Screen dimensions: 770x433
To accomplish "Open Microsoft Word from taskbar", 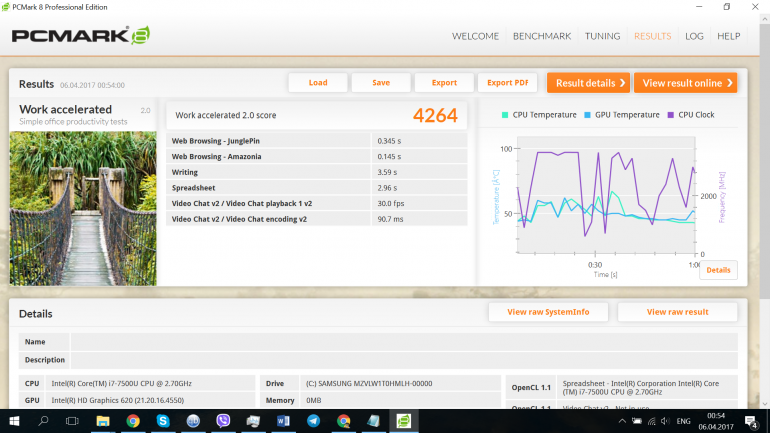I will (283, 421).
